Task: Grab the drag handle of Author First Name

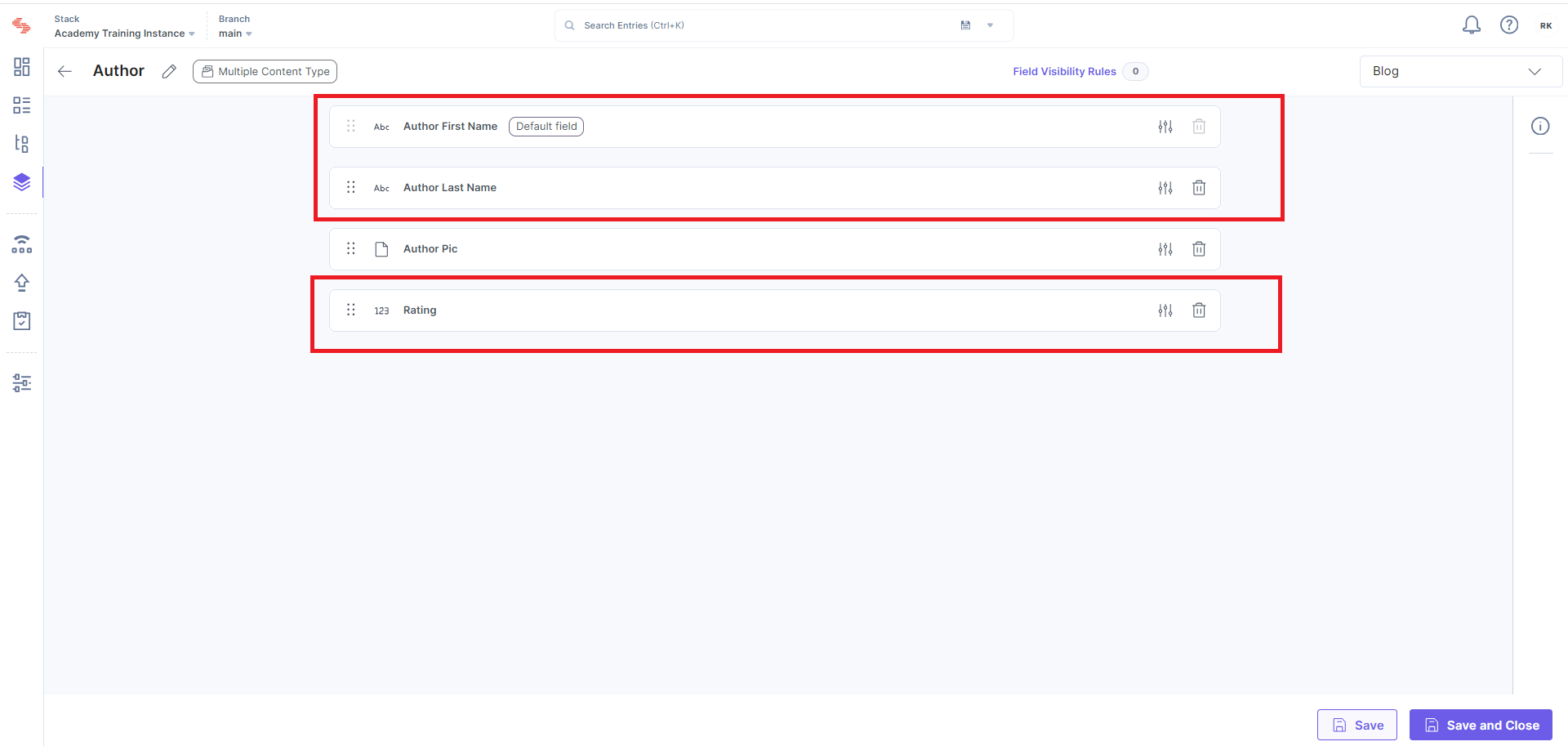Action: click(x=351, y=126)
